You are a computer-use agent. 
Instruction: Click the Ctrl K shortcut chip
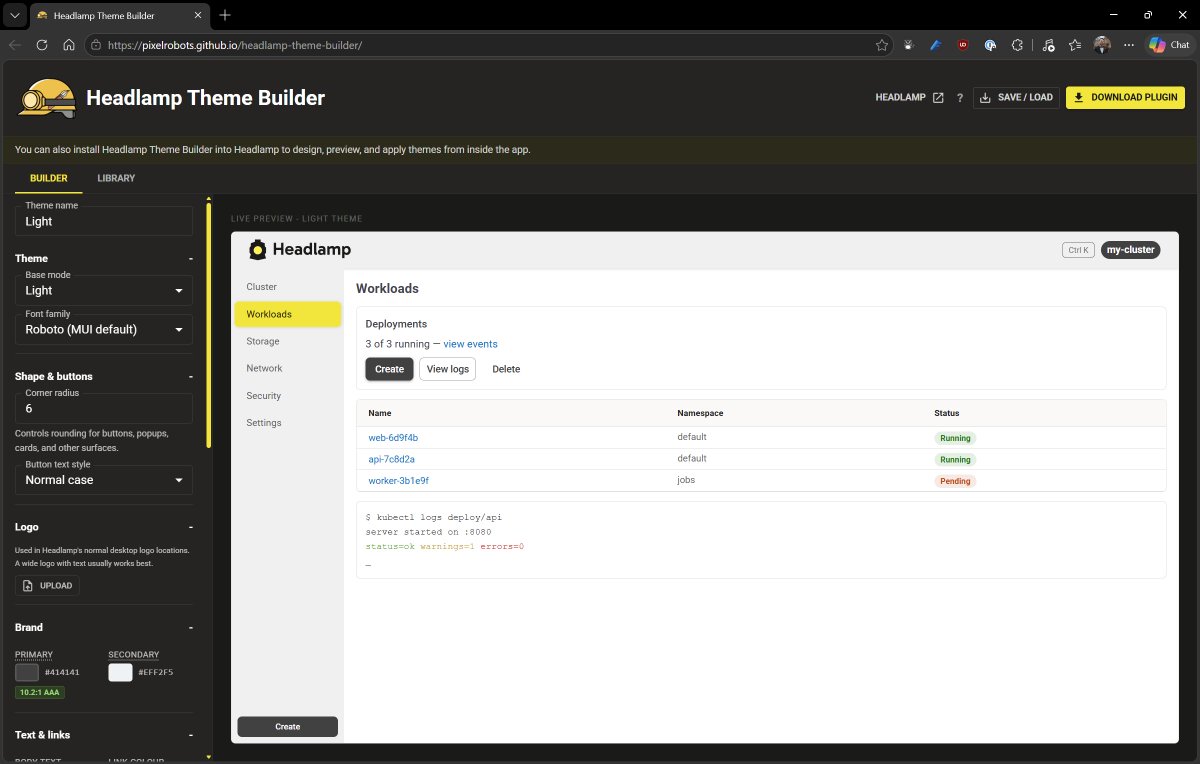(1078, 250)
